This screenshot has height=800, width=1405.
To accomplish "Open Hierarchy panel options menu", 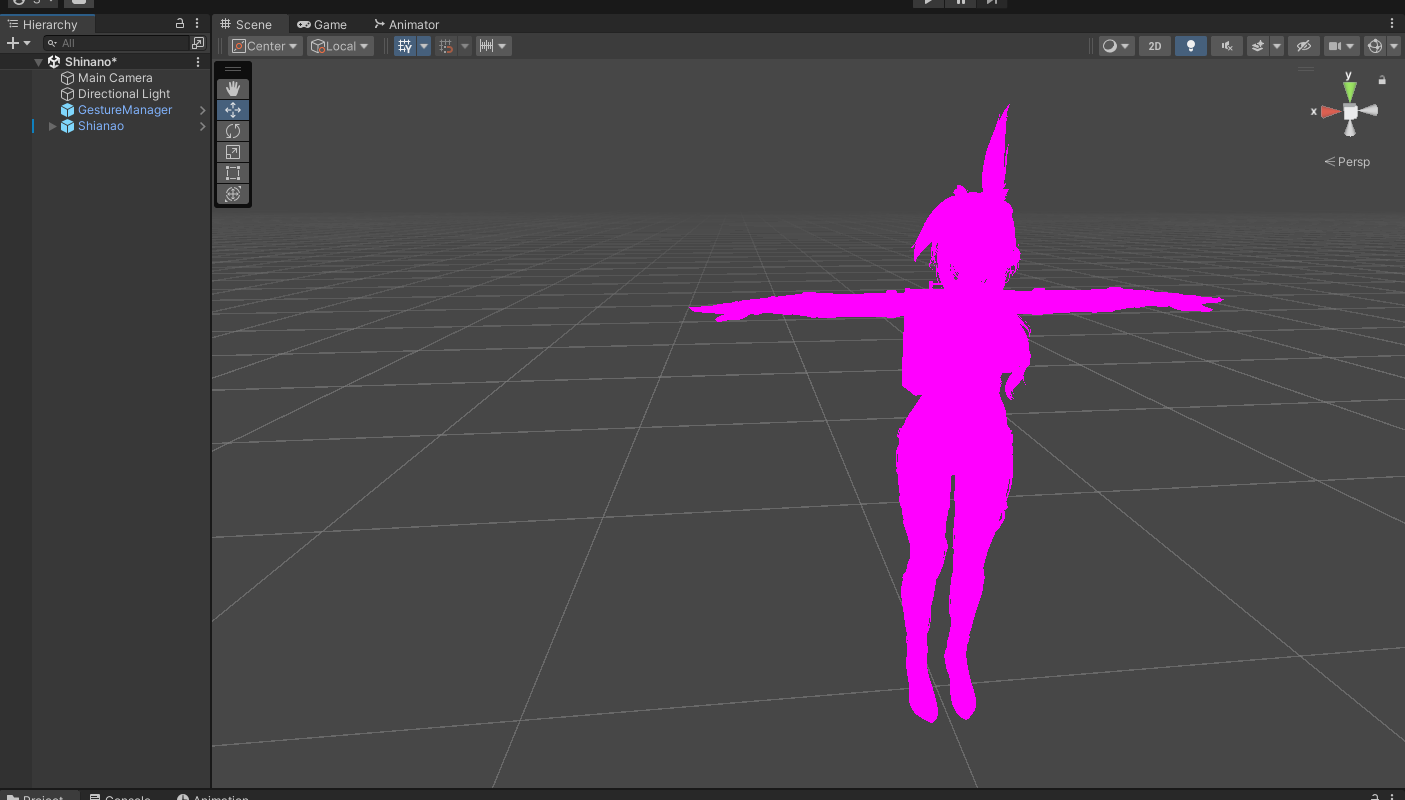I will (x=197, y=23).
